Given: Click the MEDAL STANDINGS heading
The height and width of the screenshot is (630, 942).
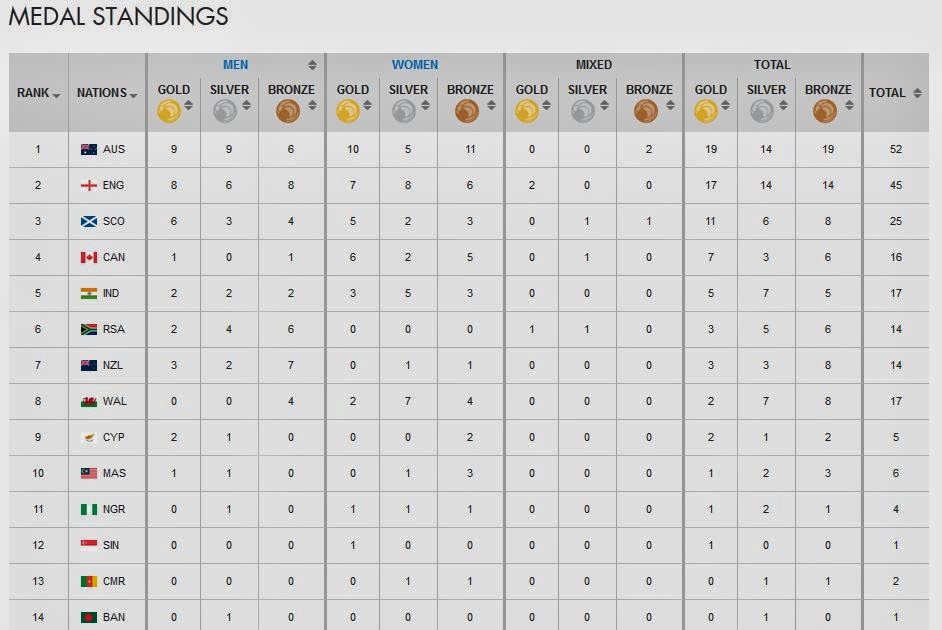Looking at the screenshot, I should coord(118,16).
